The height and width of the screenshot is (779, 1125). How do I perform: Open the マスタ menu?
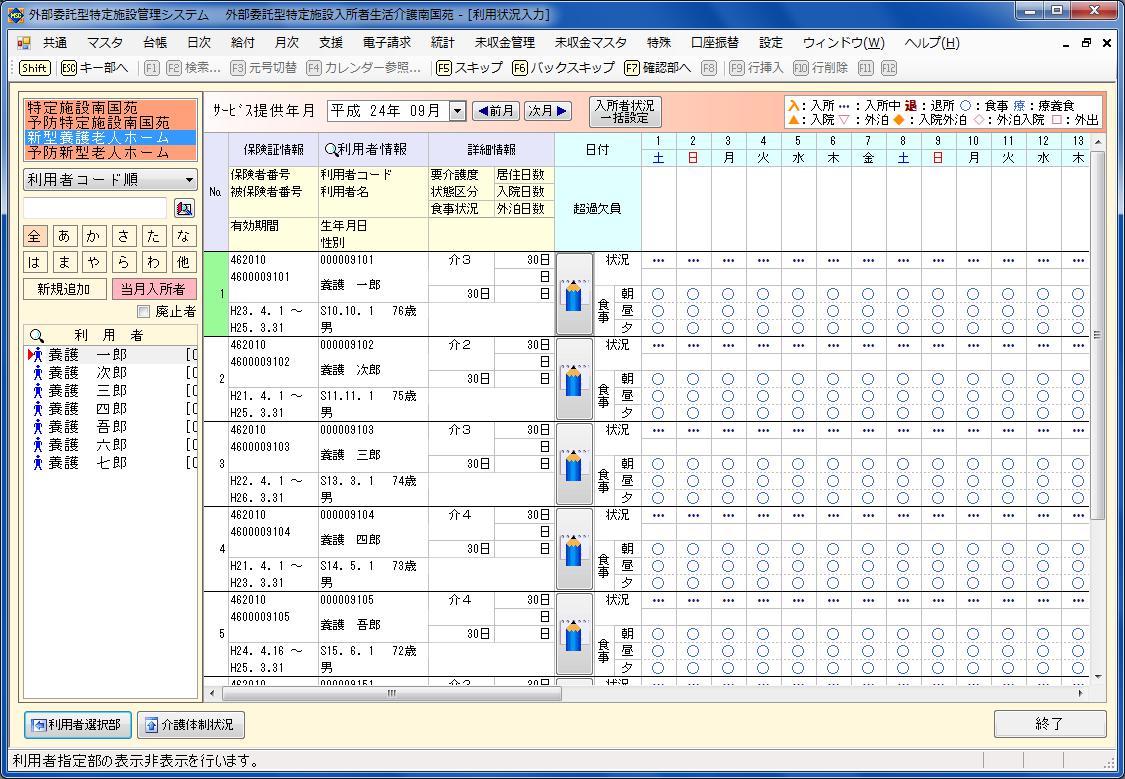point(104,43)
